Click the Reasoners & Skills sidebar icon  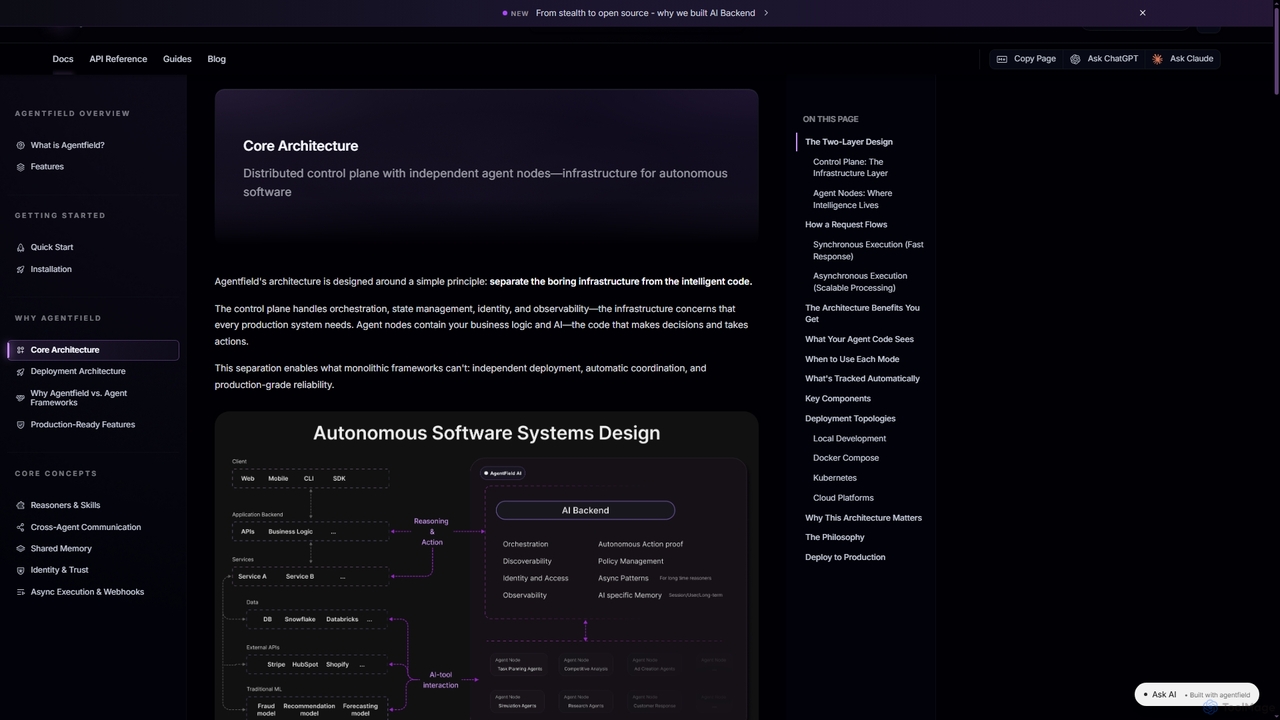coord(21,505)
